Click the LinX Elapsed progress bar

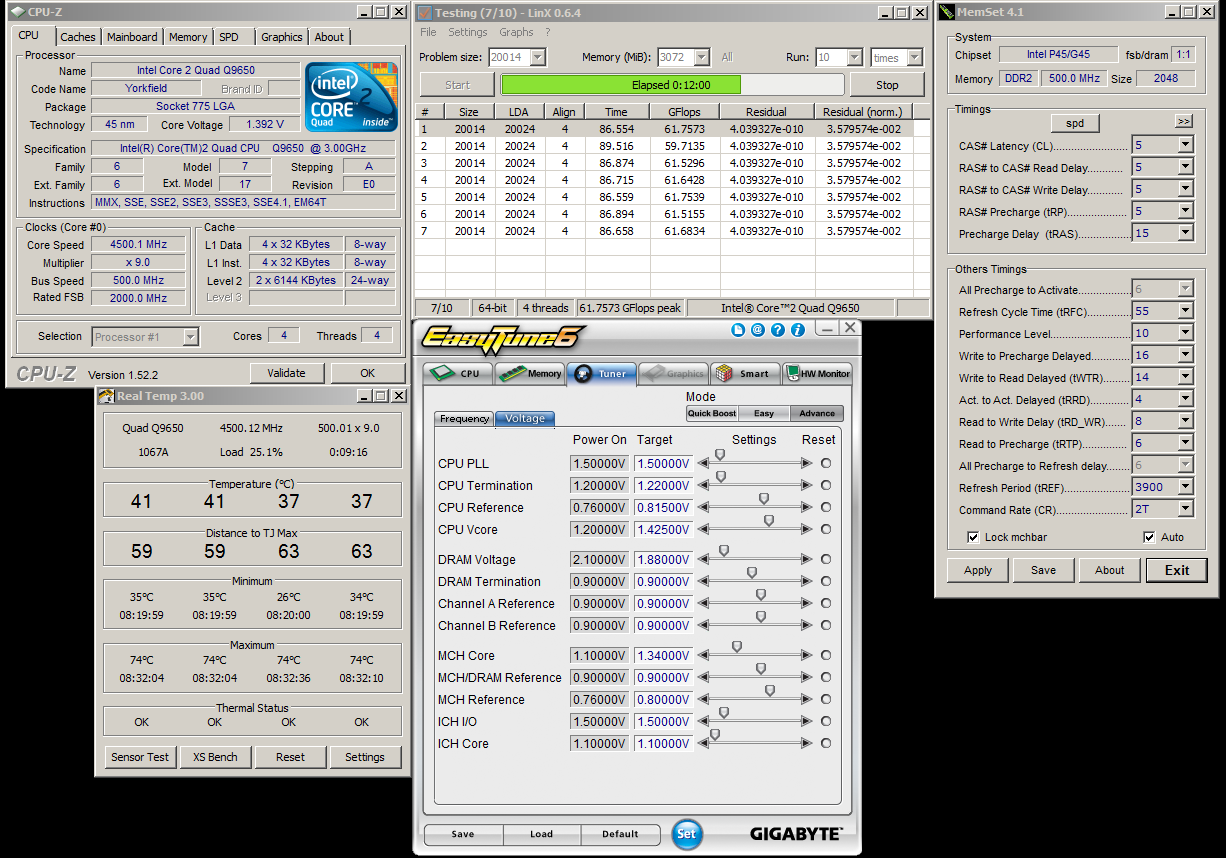[x=672, y=85]
